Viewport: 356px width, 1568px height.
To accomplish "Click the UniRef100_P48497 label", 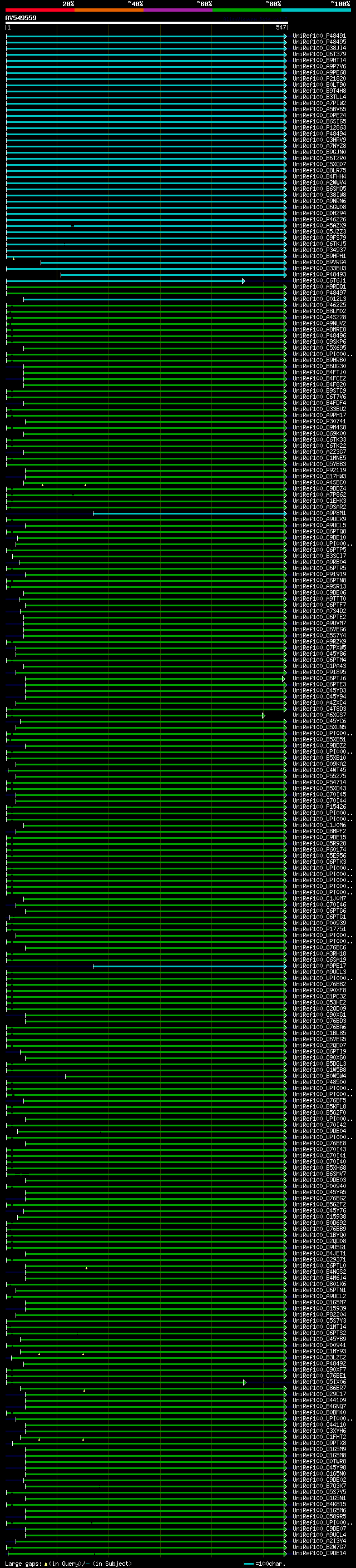I will tap(319, 293).
